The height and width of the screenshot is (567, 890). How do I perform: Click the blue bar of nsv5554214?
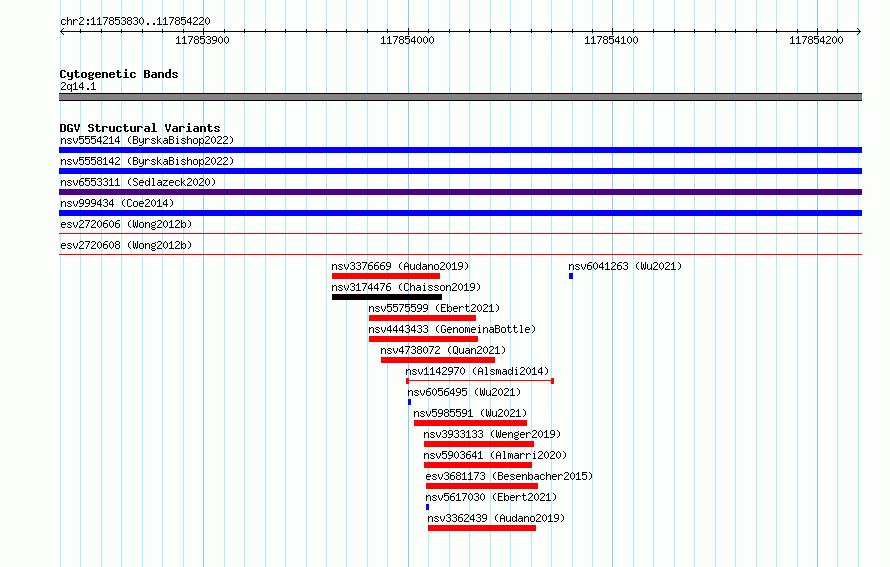tap(460, 150)
